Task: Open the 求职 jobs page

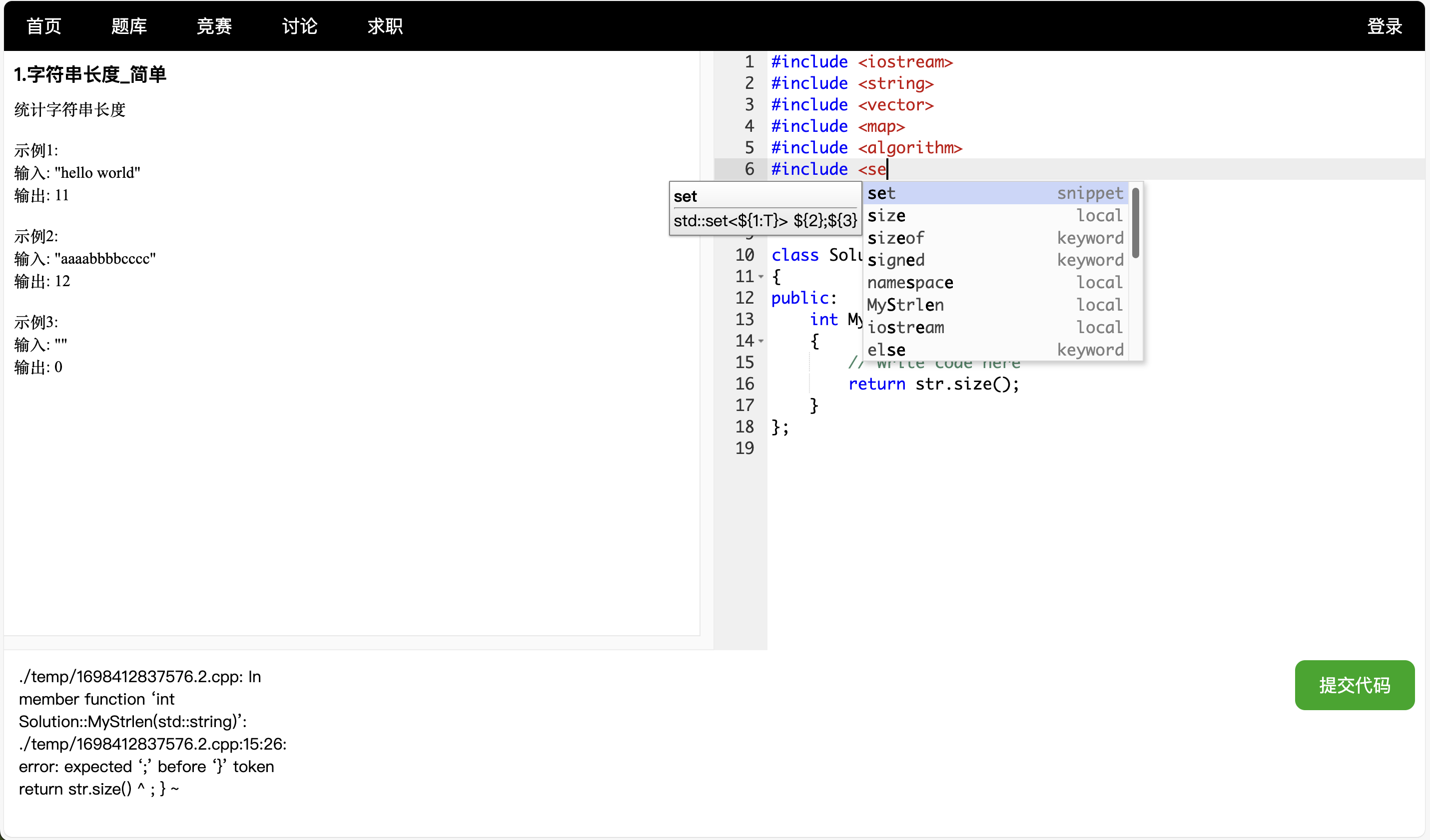Action: [x=385, y=26]
